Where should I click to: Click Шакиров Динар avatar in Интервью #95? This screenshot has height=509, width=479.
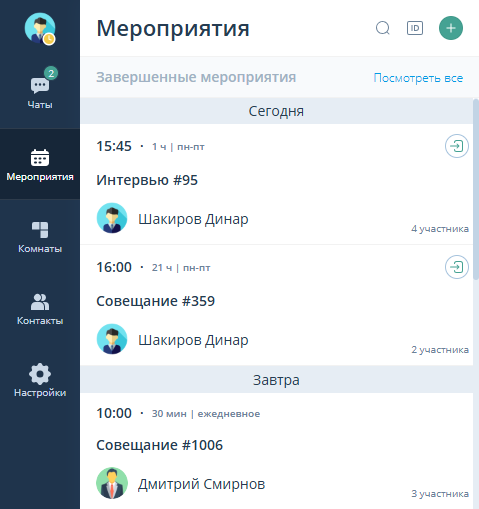click(x=112, y=218)
